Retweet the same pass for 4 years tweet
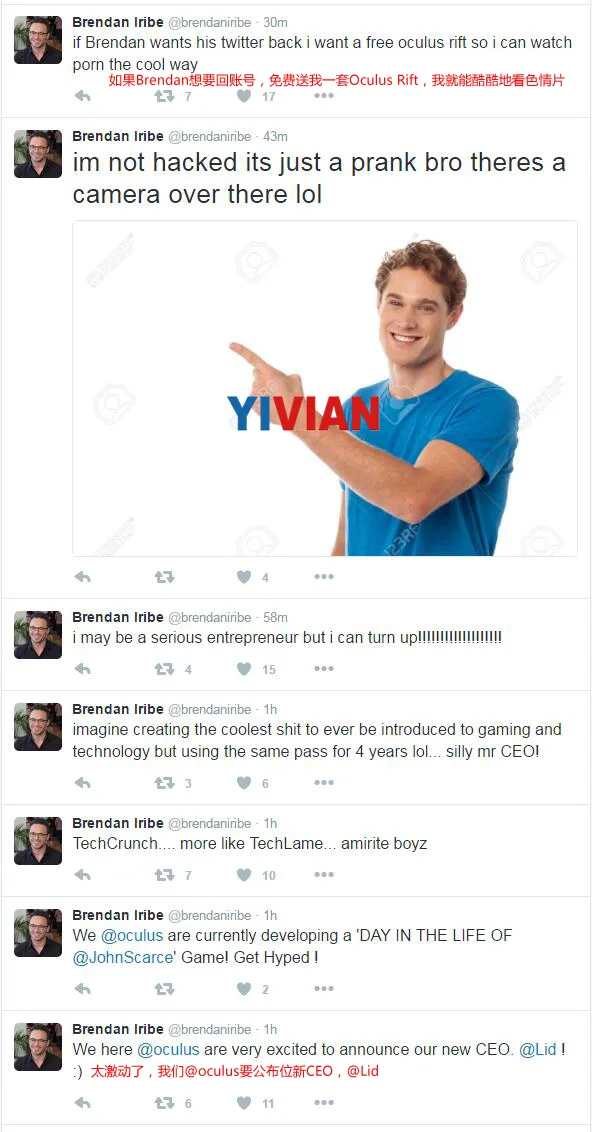This screenshot has width=592, height=1132. click(x=165, y=783)
